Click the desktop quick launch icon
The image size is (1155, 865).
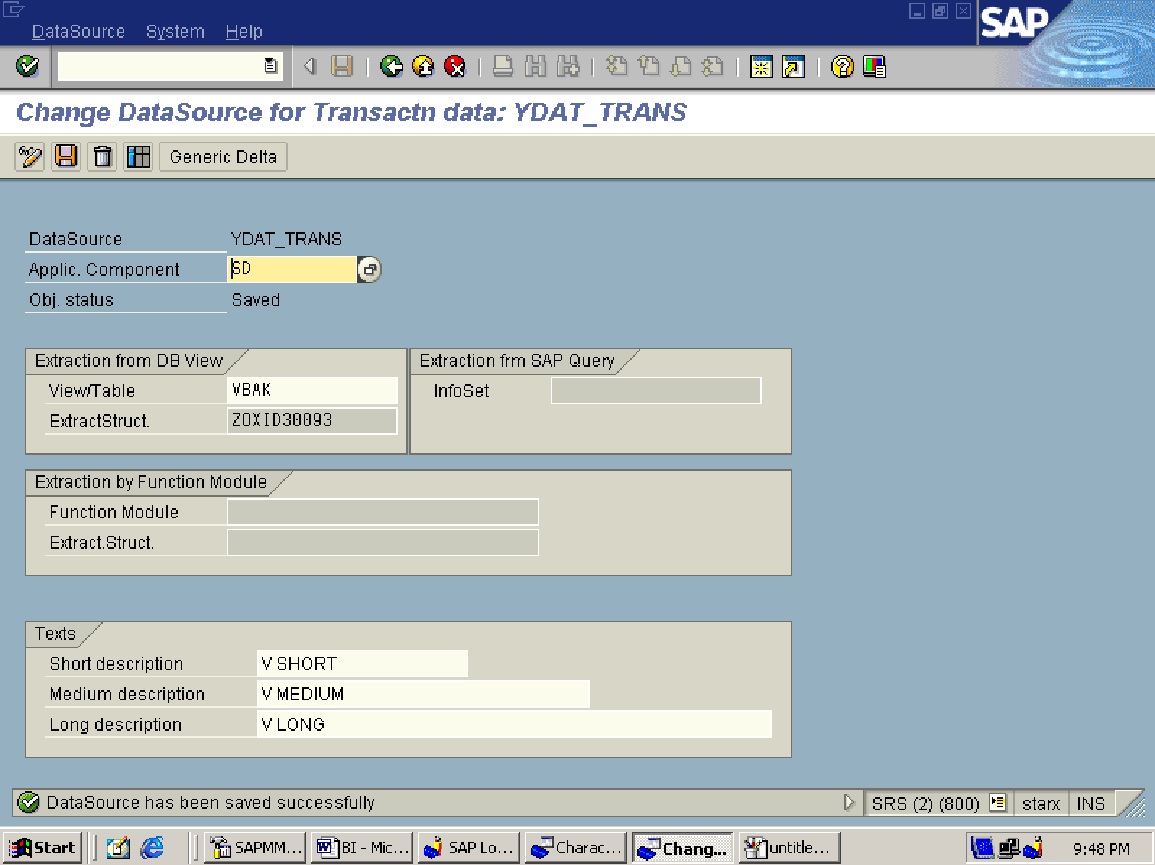pos(118,847)
